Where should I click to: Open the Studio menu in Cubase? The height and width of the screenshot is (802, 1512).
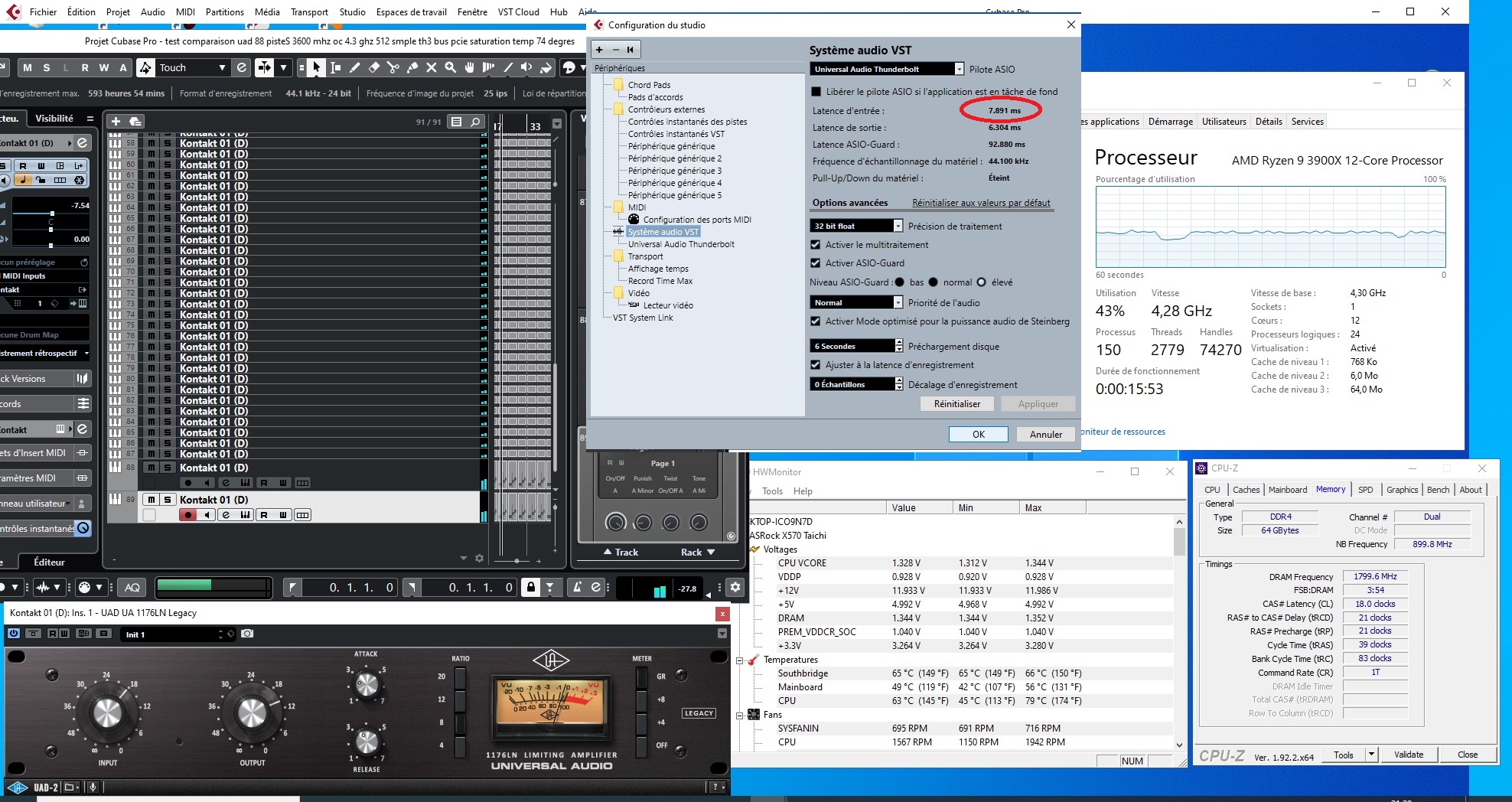pyautogui.click(x=352, y=11)
